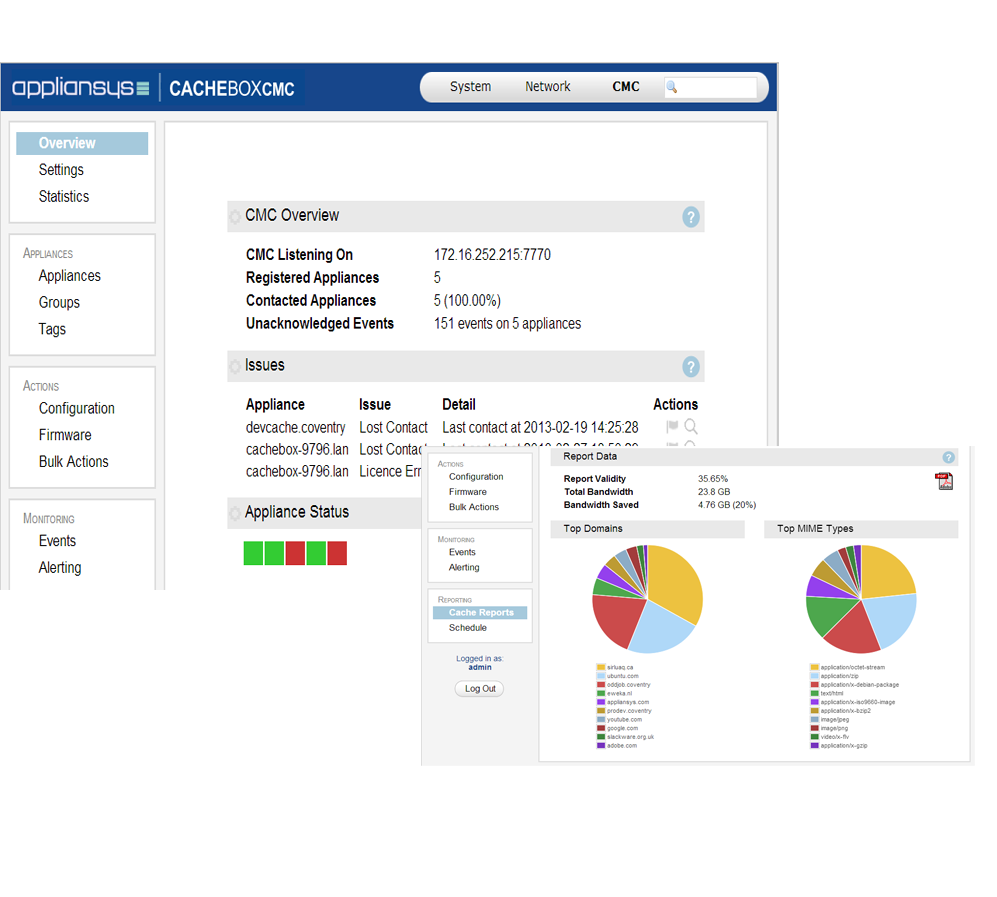Select the first green appliance status square

(253, 553)
